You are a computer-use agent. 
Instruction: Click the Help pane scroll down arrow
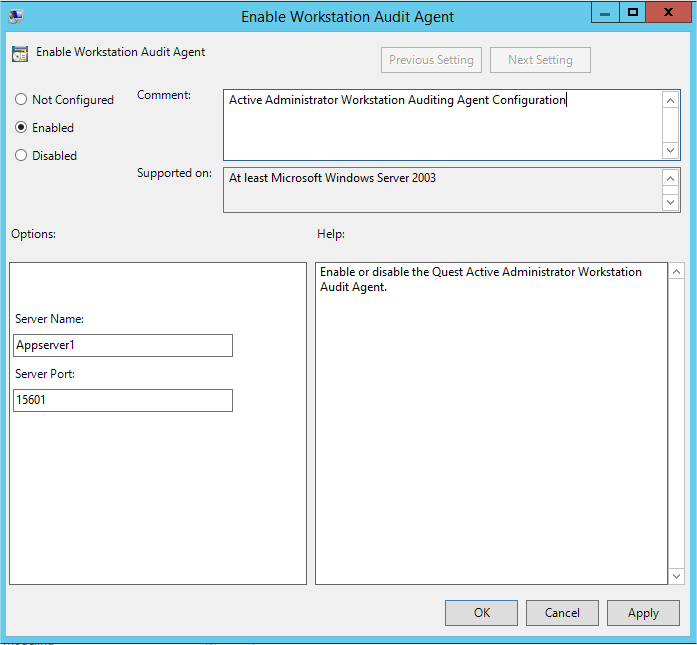tap(676, 576)
